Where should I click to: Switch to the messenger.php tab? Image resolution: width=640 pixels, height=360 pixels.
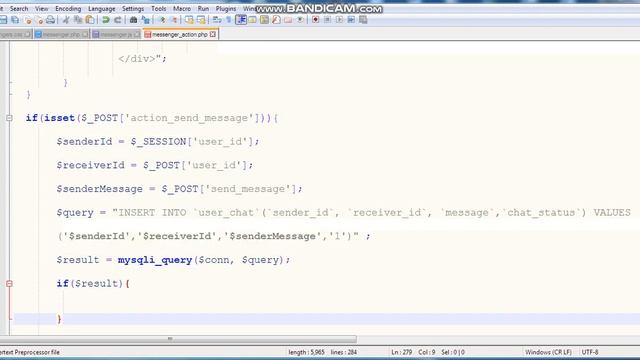[61, 35]
